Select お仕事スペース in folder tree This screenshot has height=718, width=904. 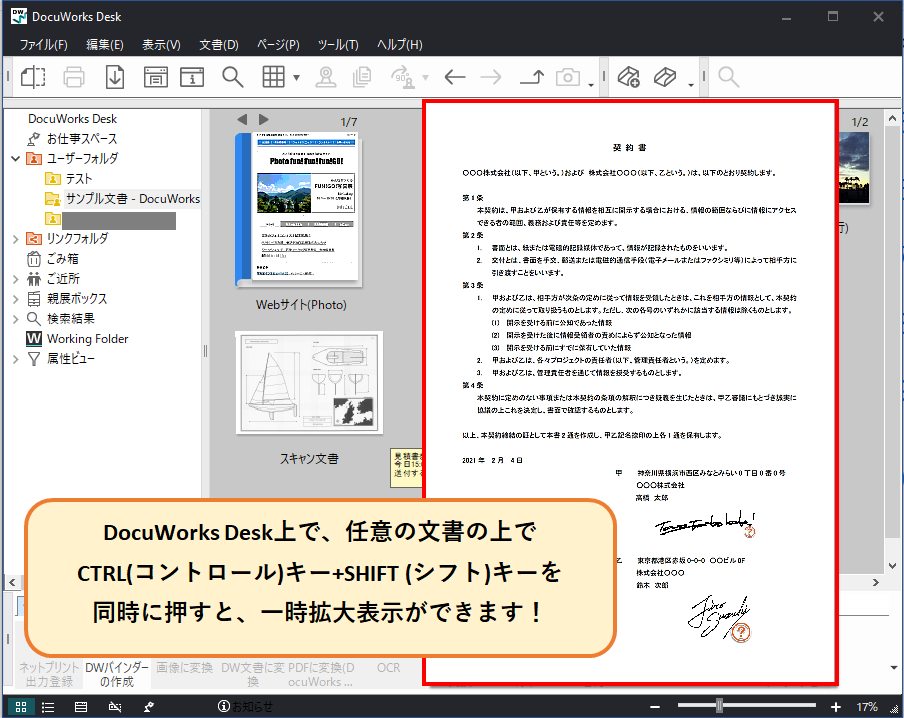(x=82, y=138)
